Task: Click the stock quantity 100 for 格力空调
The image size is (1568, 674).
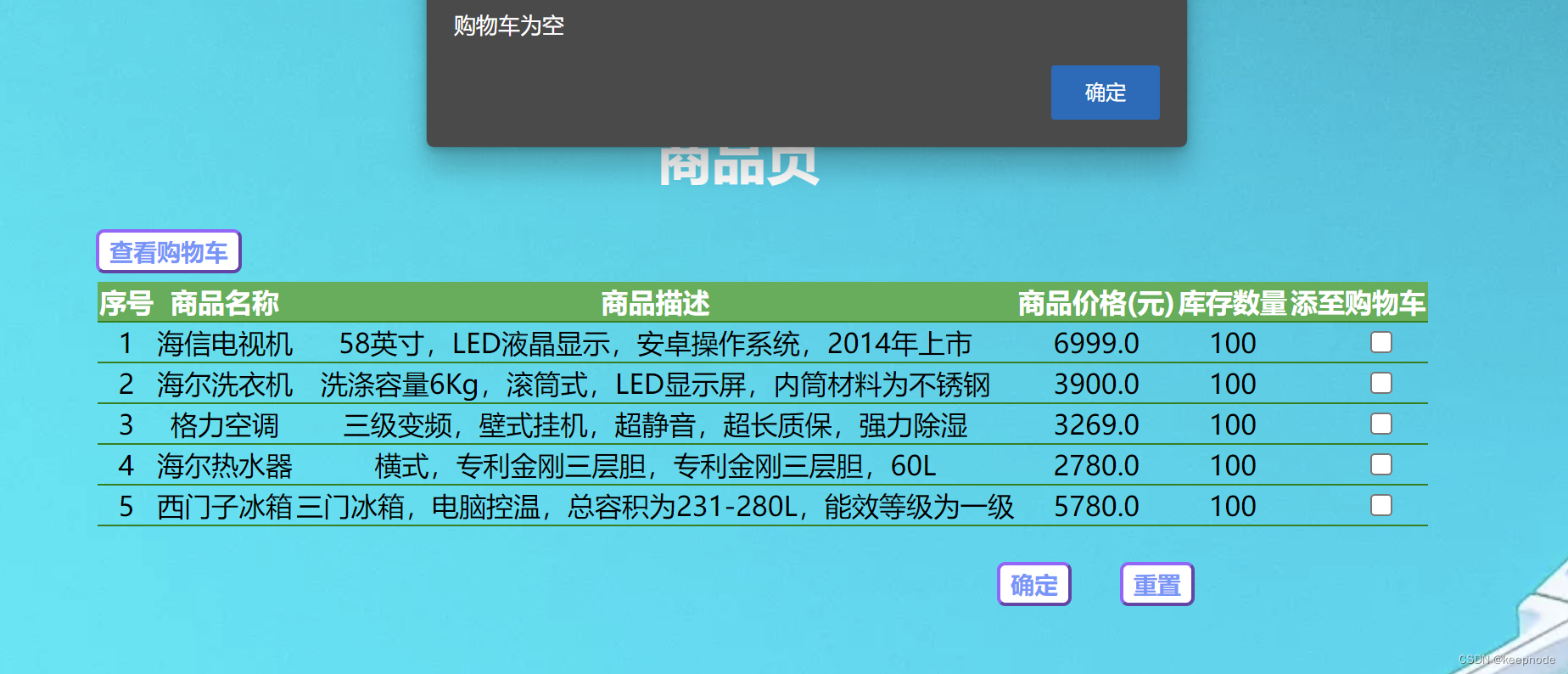Action: click(1233, 425)
